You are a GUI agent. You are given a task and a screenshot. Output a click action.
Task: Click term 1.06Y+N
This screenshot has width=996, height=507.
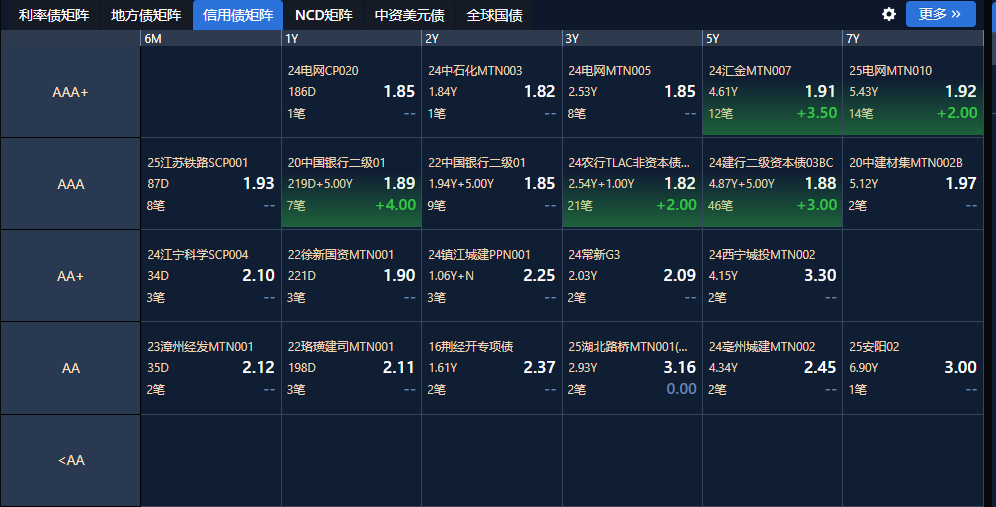pos(451,276)
